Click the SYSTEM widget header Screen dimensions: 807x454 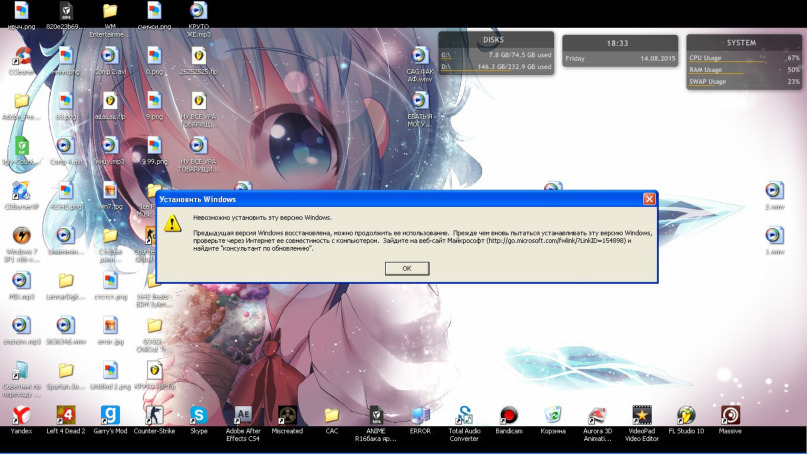[x=741, y=43]
